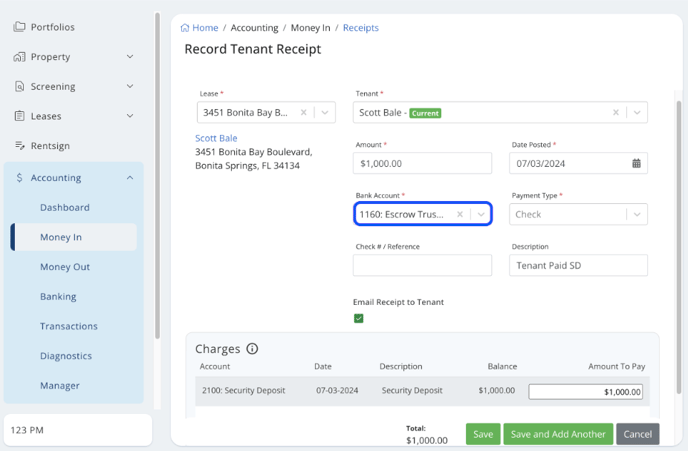Clear the Tenant selection with X icon
This screenshot has height=451, width=688.
point(616,113)
